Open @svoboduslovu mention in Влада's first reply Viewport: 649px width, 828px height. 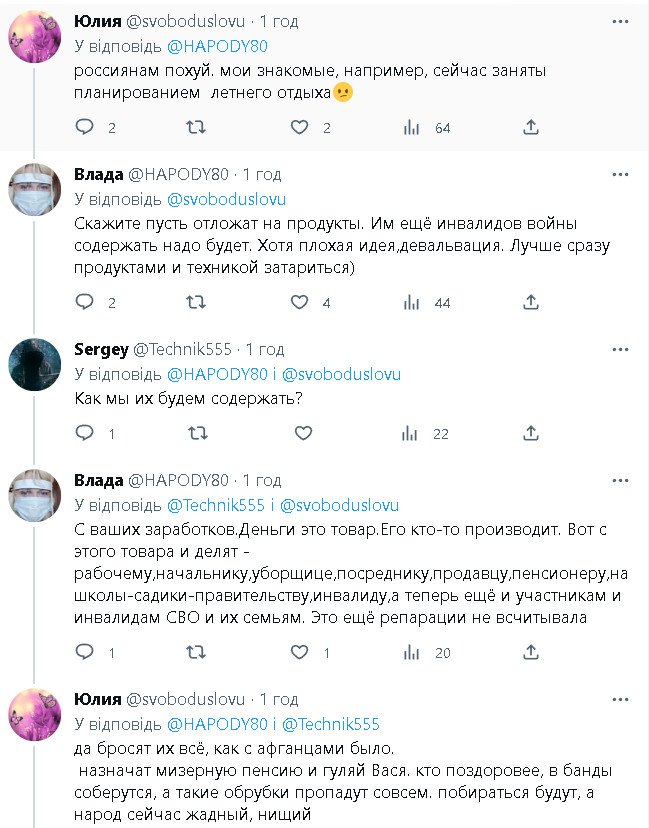(x=226, y=199)
